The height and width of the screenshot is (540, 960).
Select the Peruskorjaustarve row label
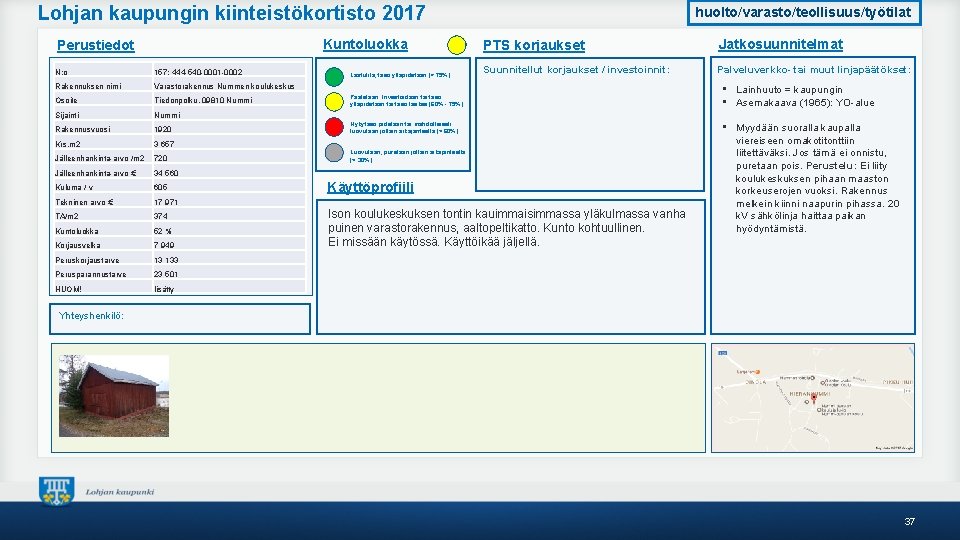pos(87,260)
